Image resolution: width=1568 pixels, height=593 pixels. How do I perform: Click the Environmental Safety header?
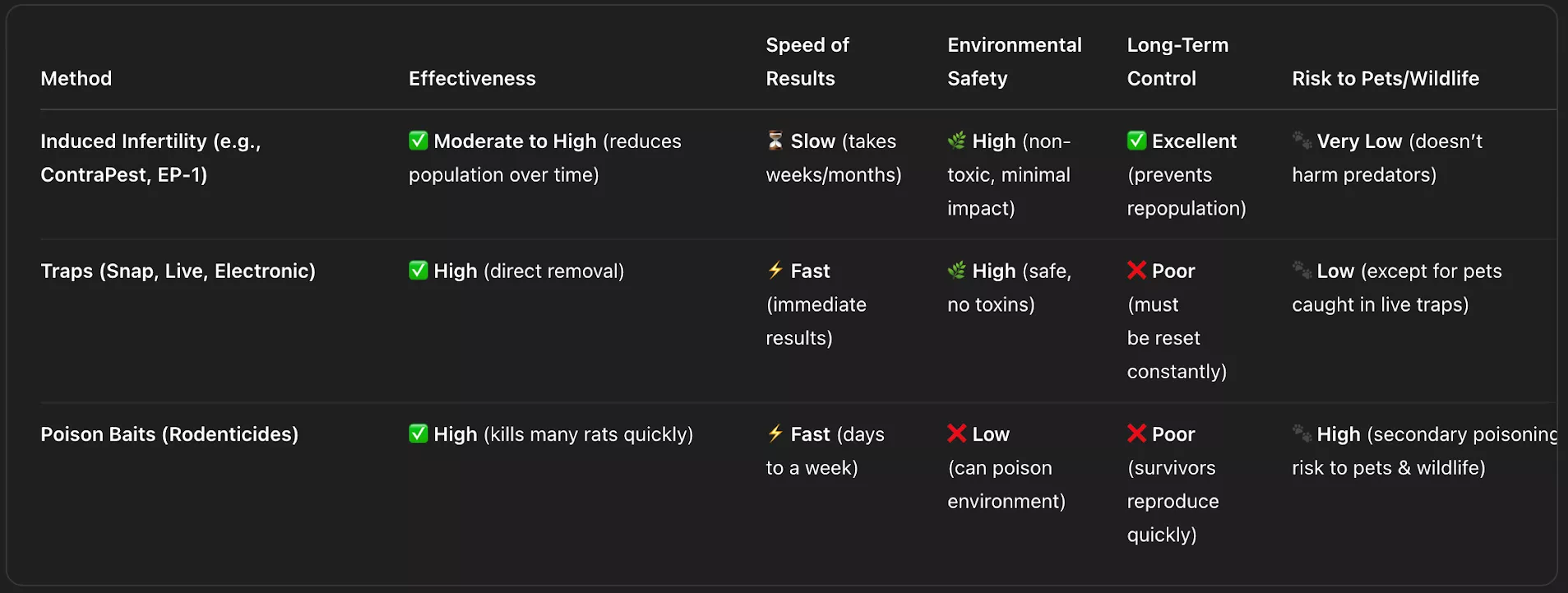[x=1014, y=62]
